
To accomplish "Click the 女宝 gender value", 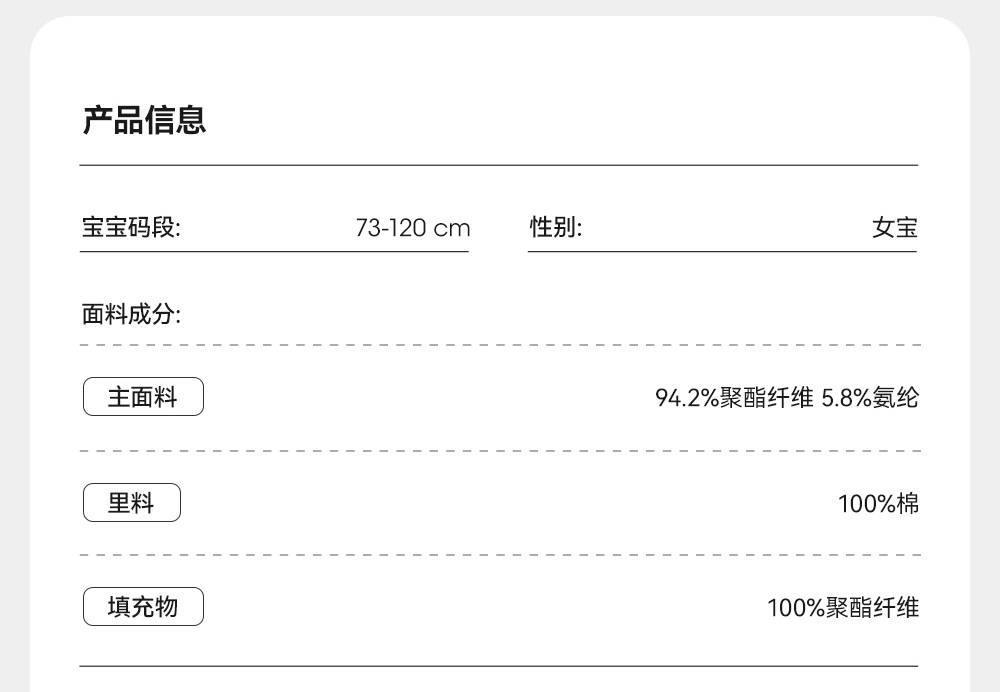I will [x=894, y=228].
